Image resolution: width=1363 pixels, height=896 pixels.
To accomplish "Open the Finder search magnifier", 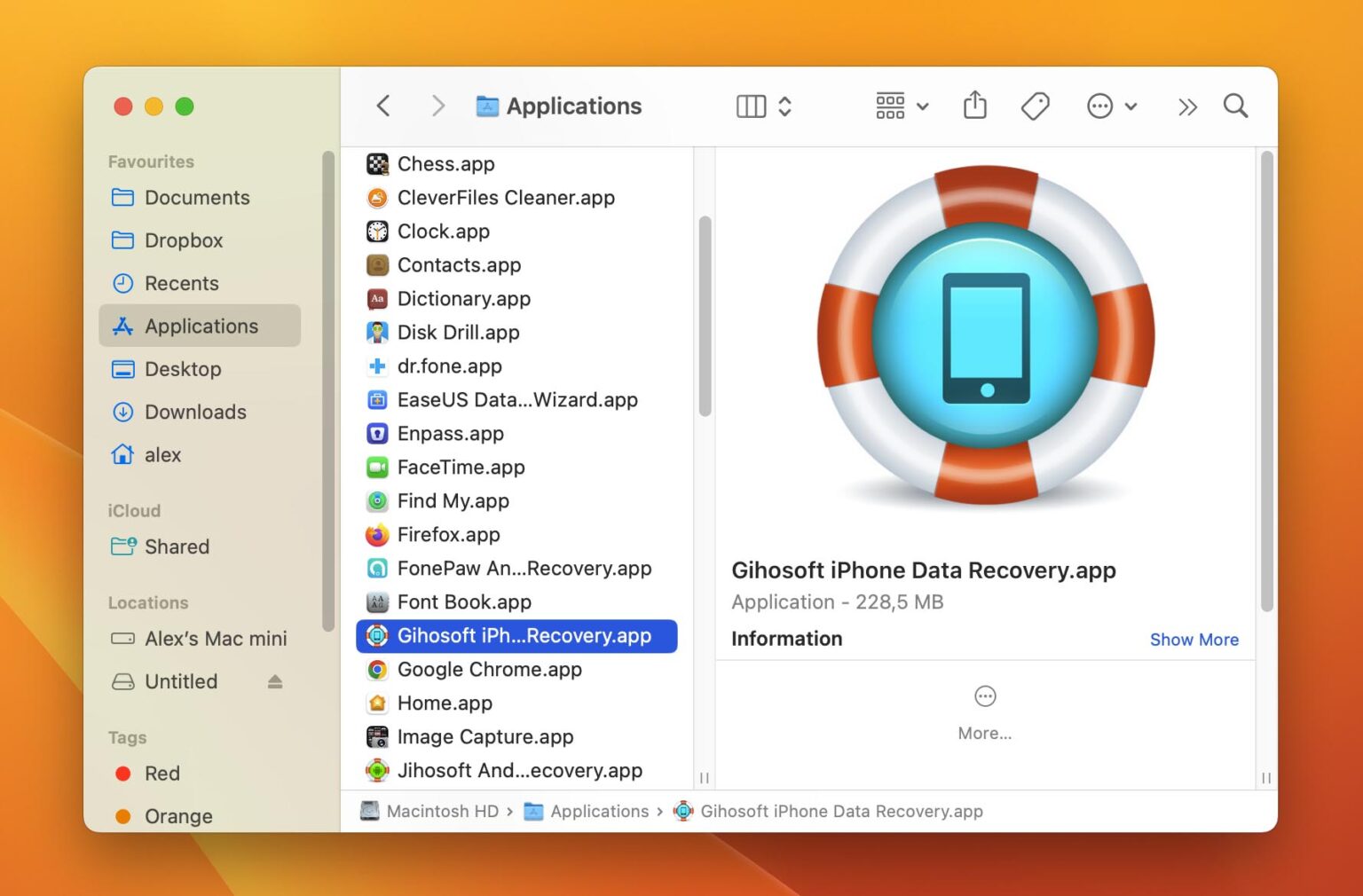I will (x=1235, y=106).
